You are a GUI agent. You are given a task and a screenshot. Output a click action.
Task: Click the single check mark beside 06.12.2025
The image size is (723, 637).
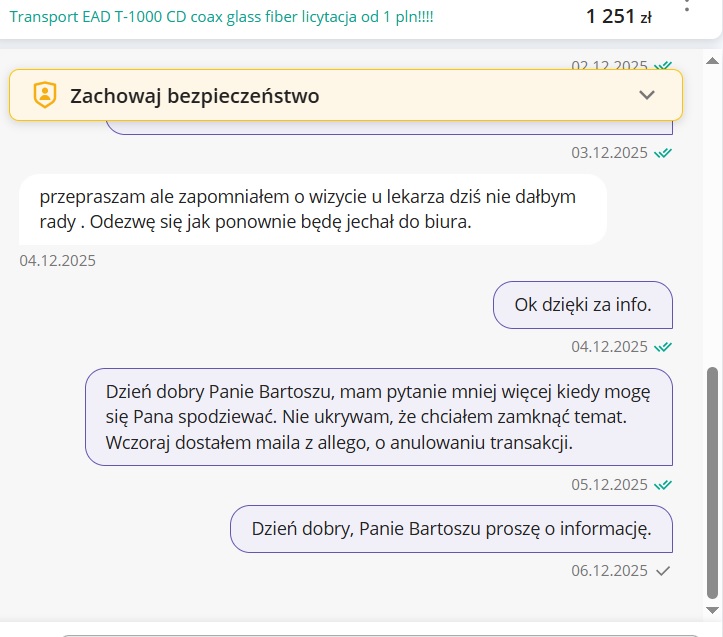point(662,571)
